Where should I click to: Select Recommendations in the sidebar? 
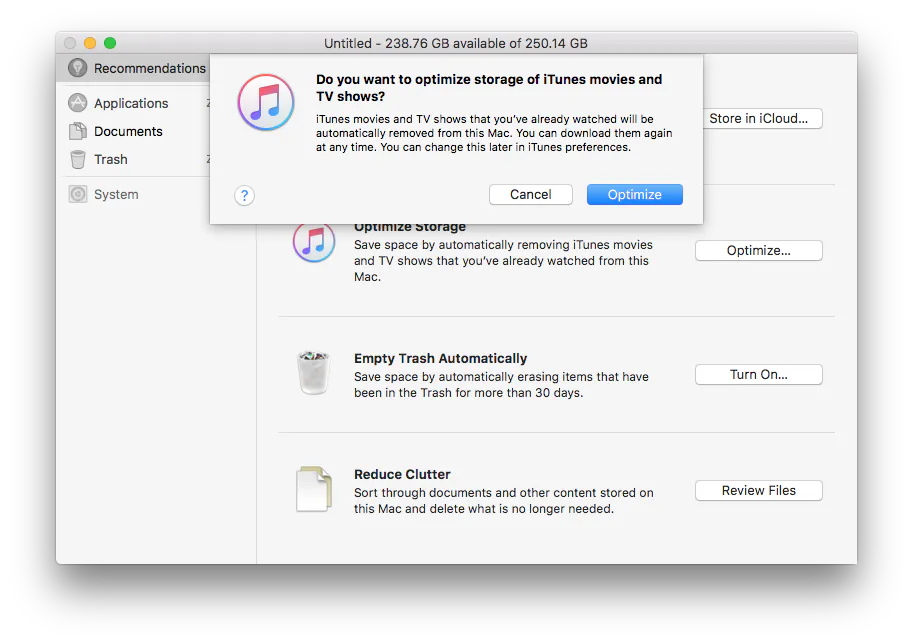(x=133, y=68)
